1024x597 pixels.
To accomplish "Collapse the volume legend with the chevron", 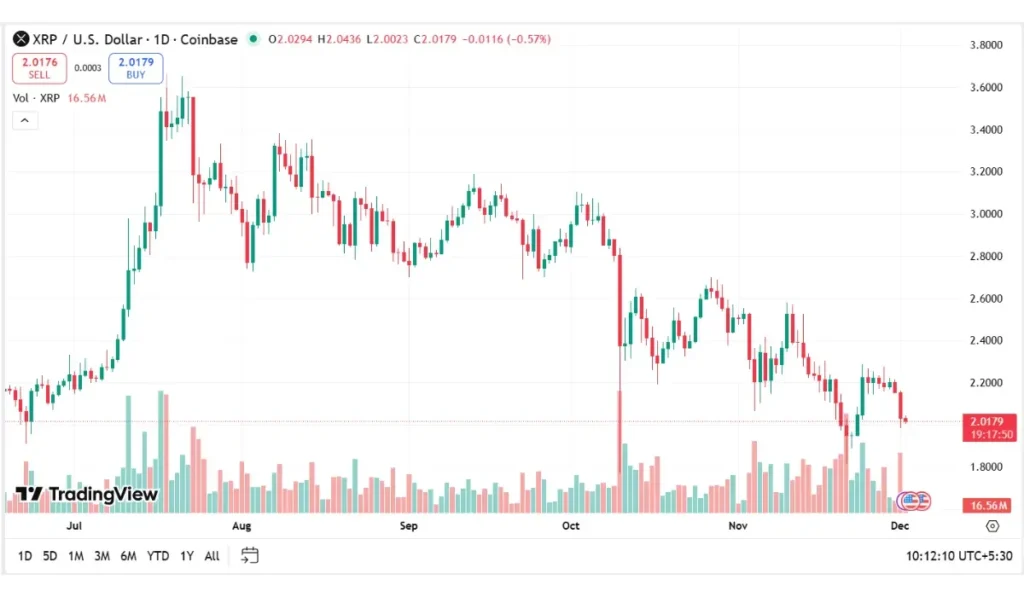I will [x=24, y=120].
